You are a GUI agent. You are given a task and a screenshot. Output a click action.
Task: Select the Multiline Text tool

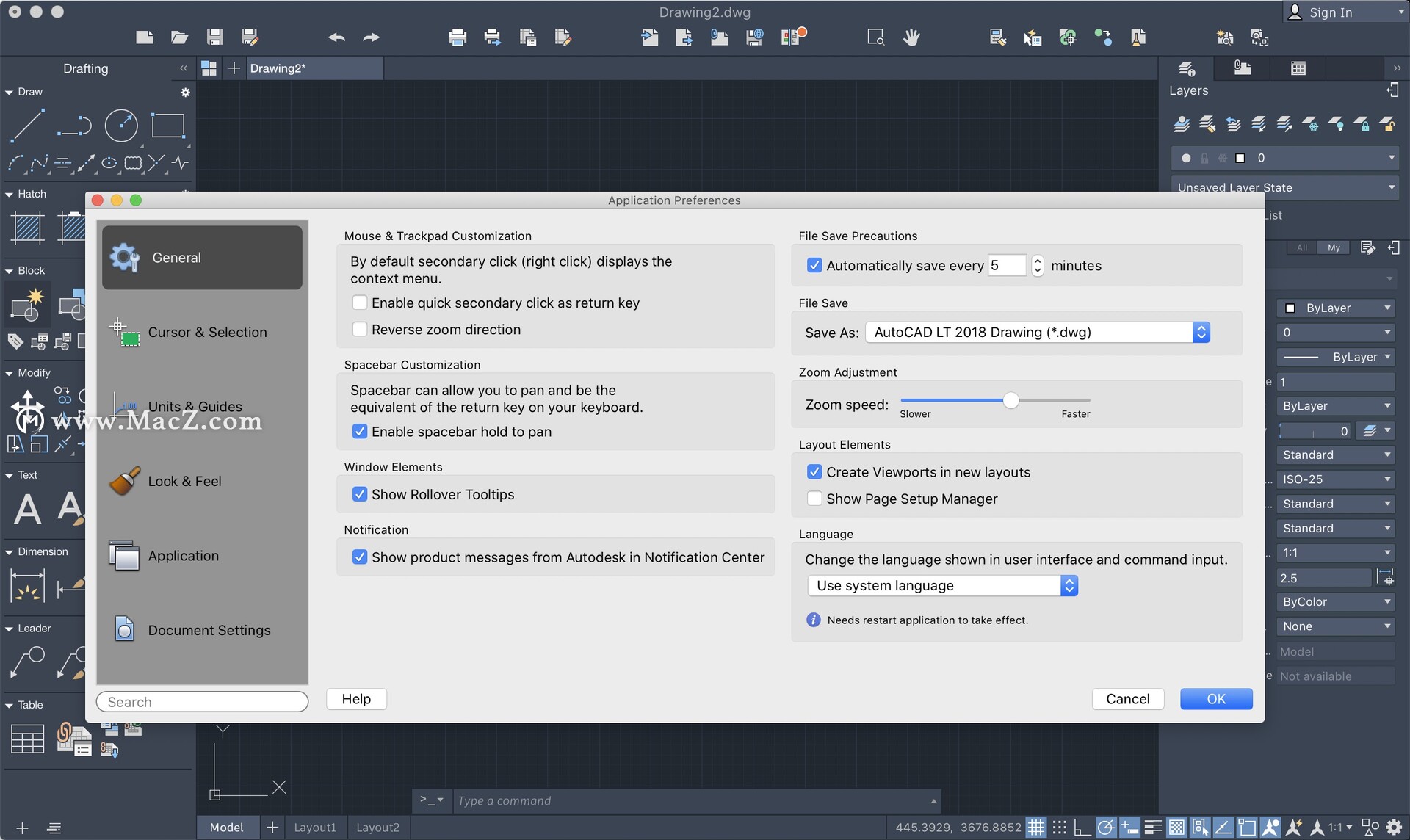[x=28, y=508]
